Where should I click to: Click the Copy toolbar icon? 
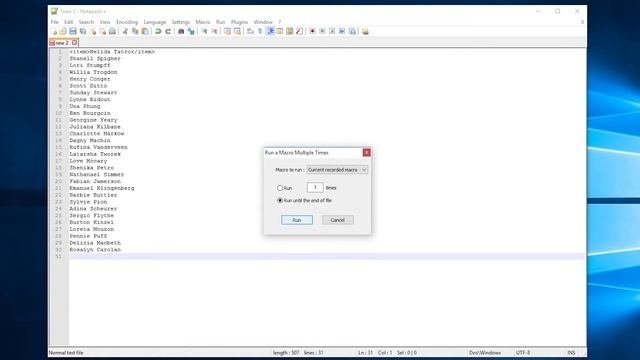point(135,31)
